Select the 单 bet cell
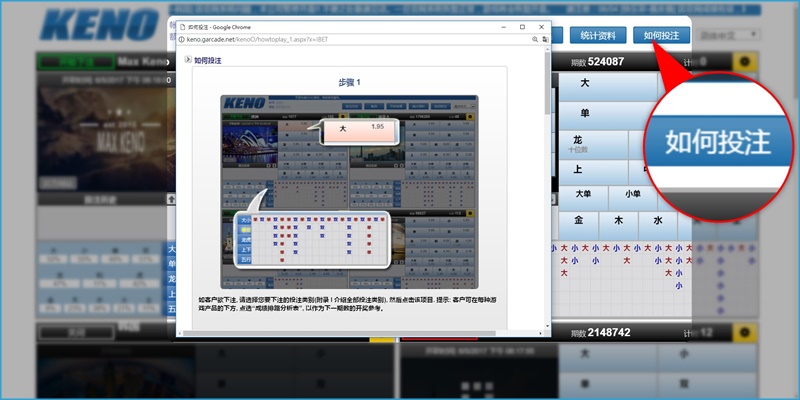 point(607,116)
